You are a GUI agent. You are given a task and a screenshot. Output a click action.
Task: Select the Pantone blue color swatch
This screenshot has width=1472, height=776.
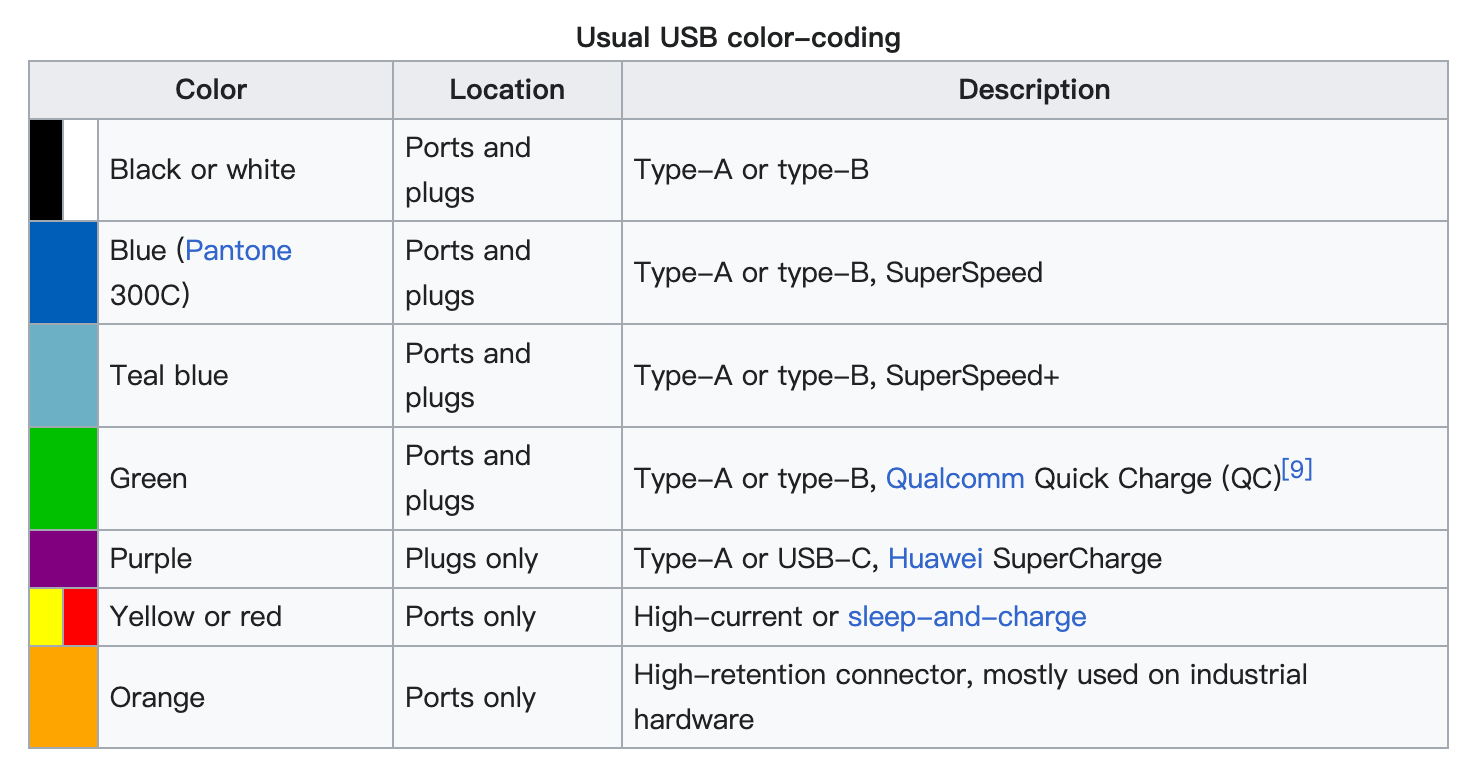point(63,272)
